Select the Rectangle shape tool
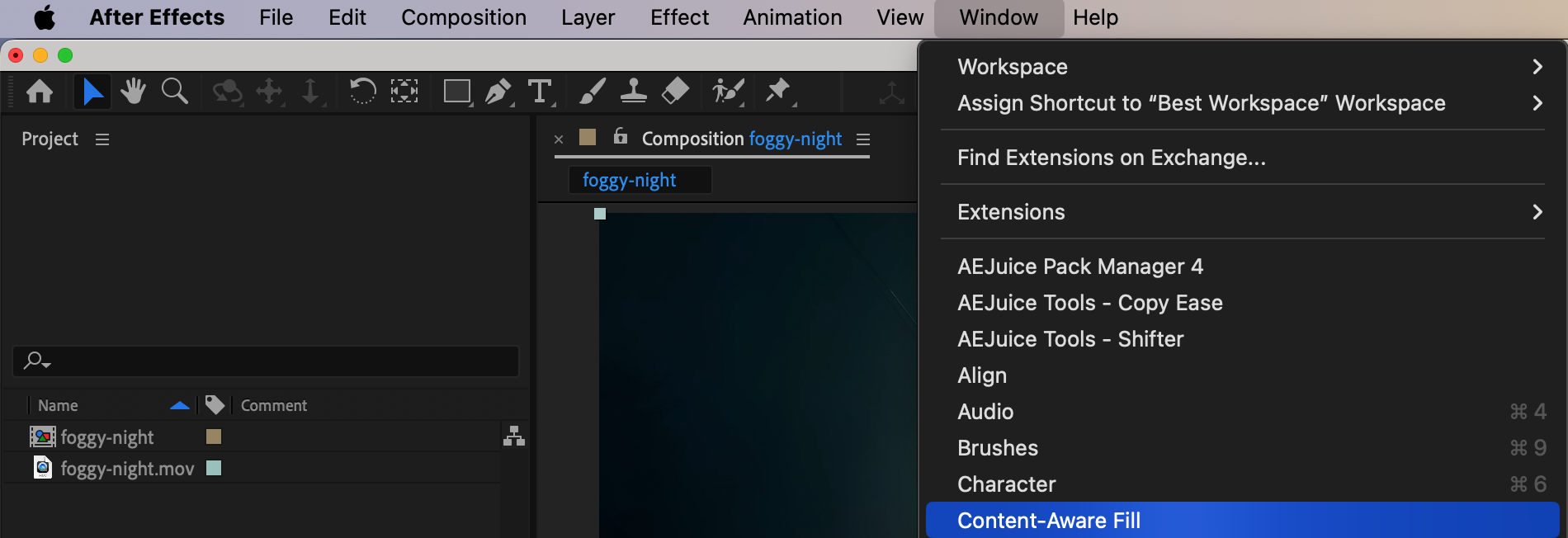 457,91
